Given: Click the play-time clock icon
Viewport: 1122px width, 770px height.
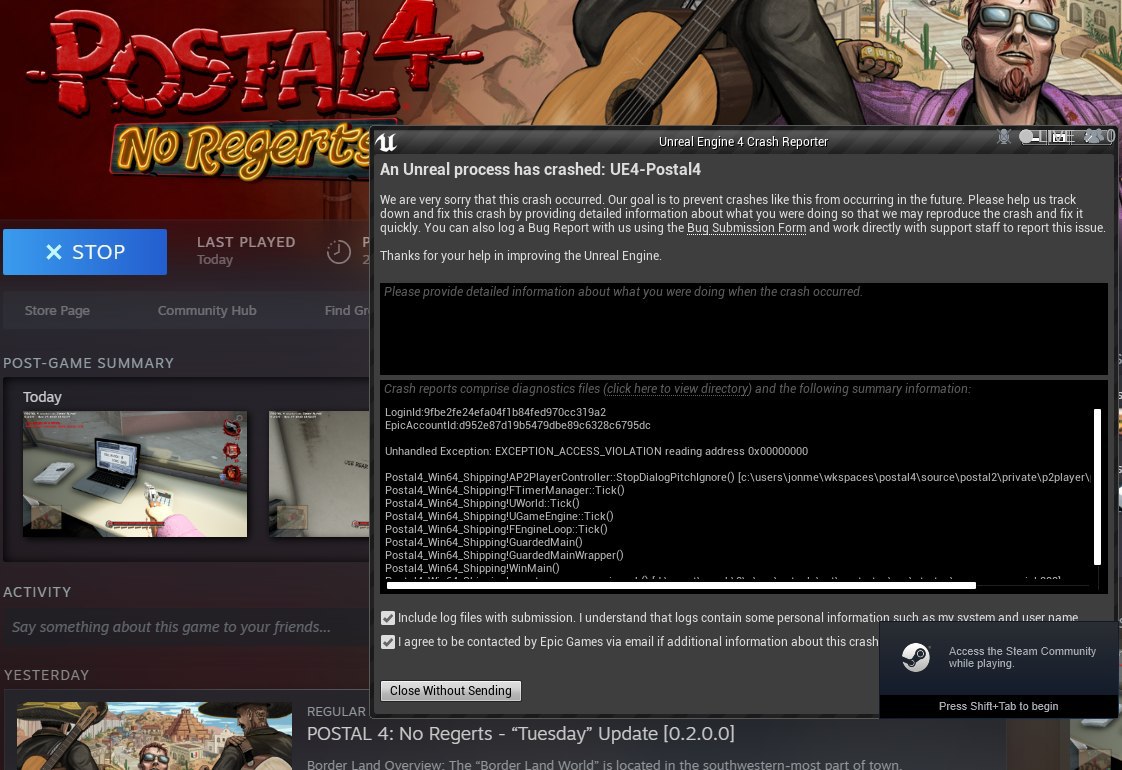Looking at the screenshot, I should pos(338,251).
